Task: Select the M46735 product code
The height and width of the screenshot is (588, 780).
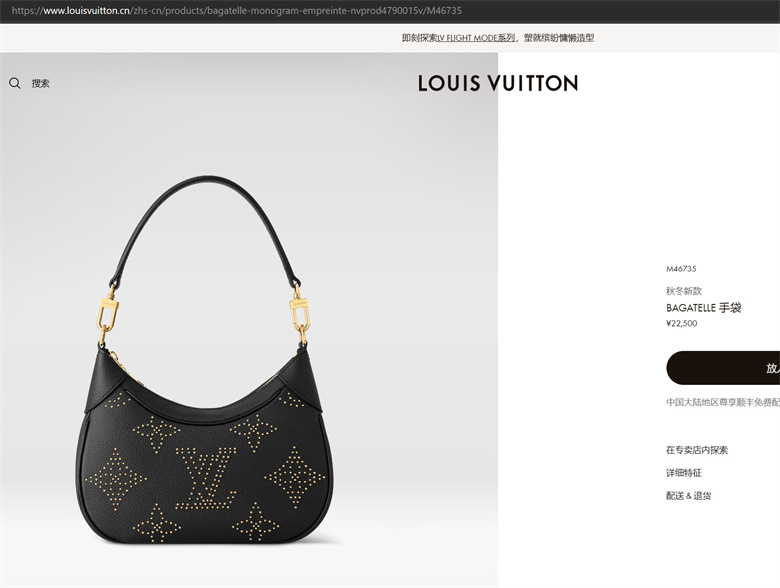Action: (x=681, y=269)
